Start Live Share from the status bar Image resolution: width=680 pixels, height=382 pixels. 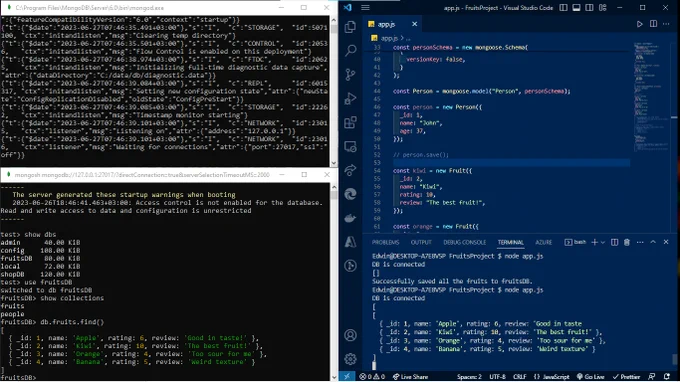(410, 376)
